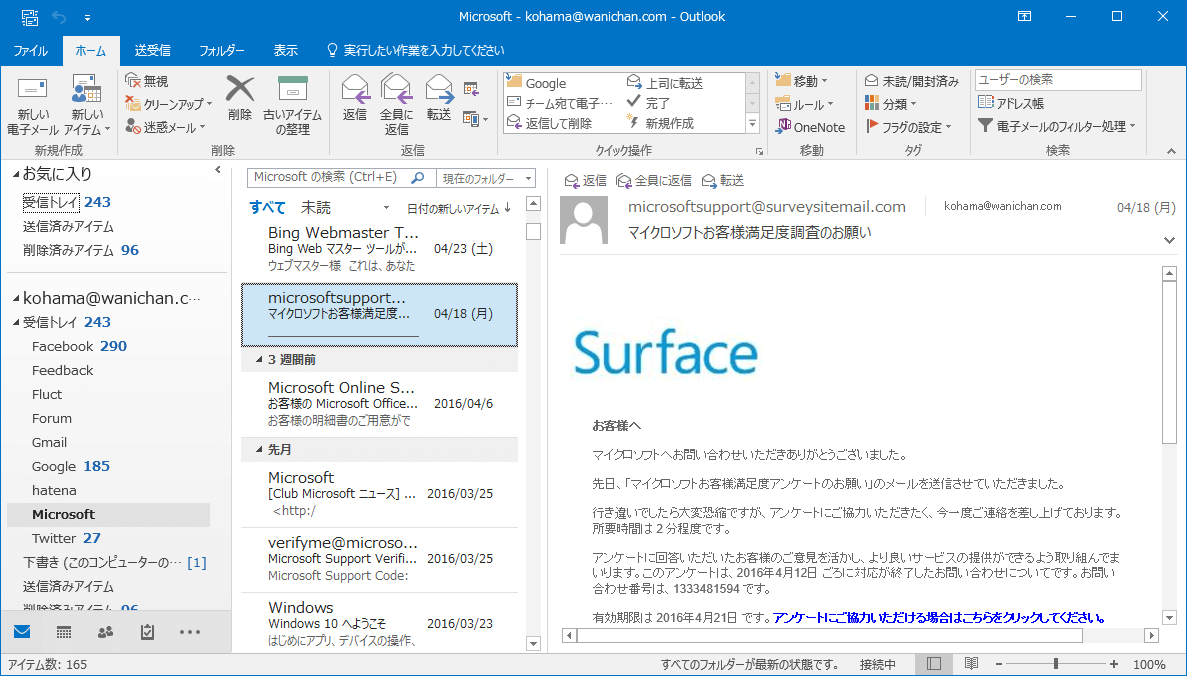This screenshot has height=676, width=1187.
Task: Switch to reading view in status bar
Action: coord(971,664)
